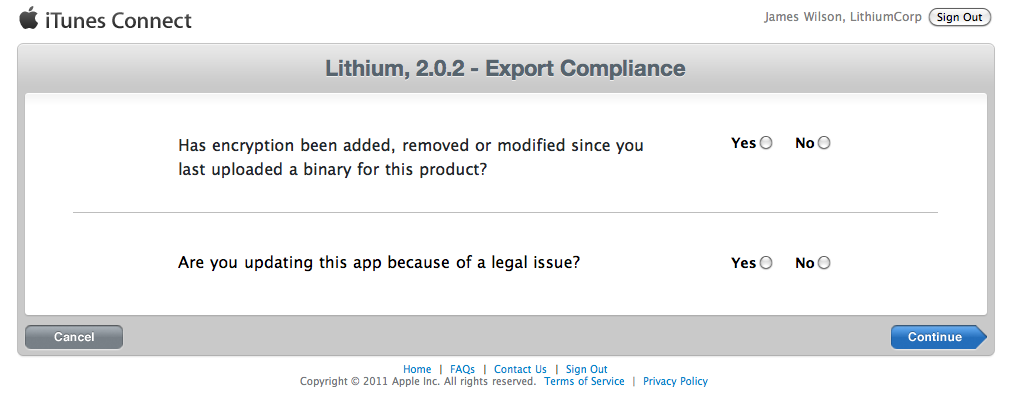Open the Home footer link

coord(417,369)
